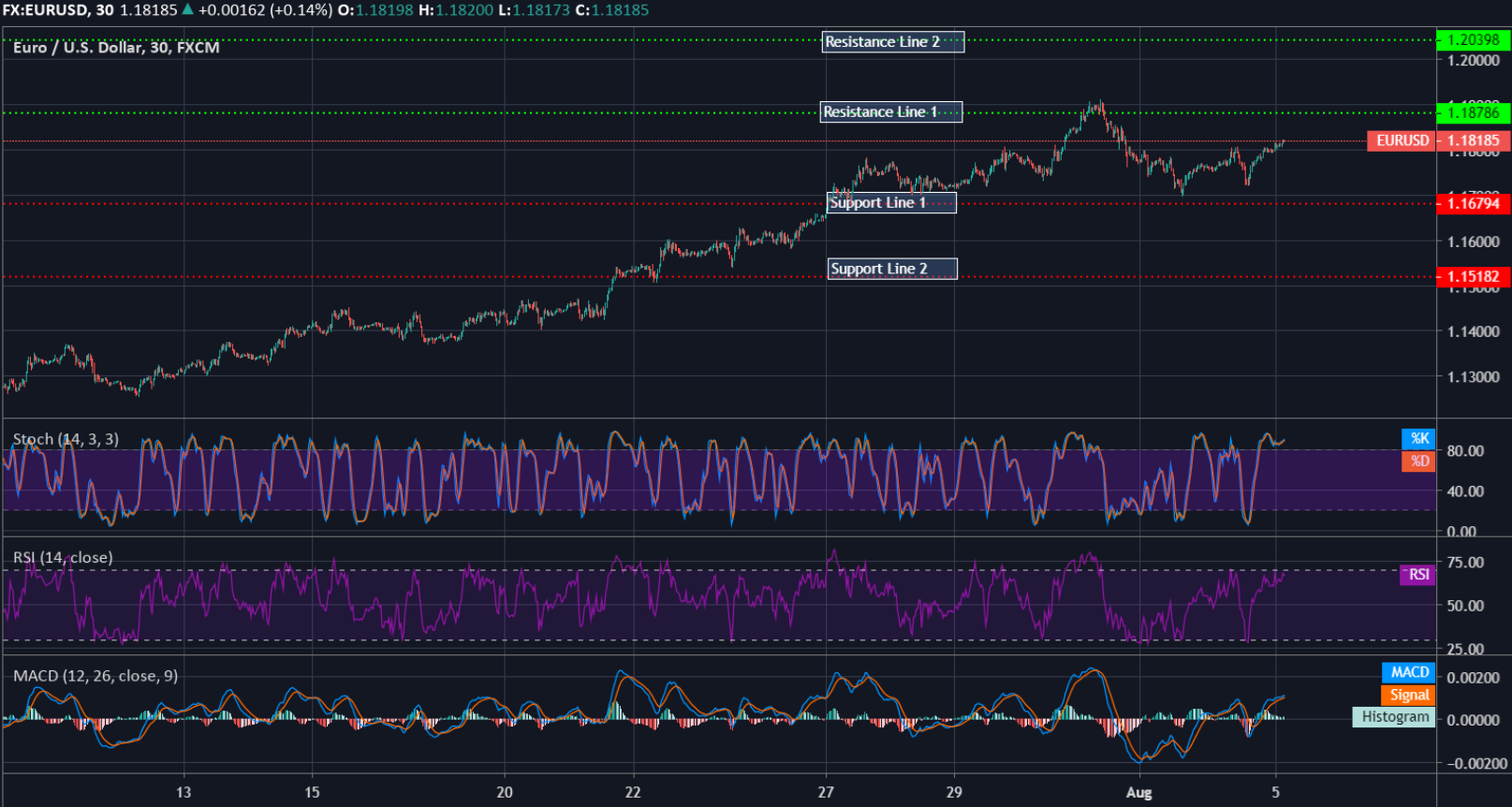Click the +0.00162 (+0.14%) change value

pos(266,10)
